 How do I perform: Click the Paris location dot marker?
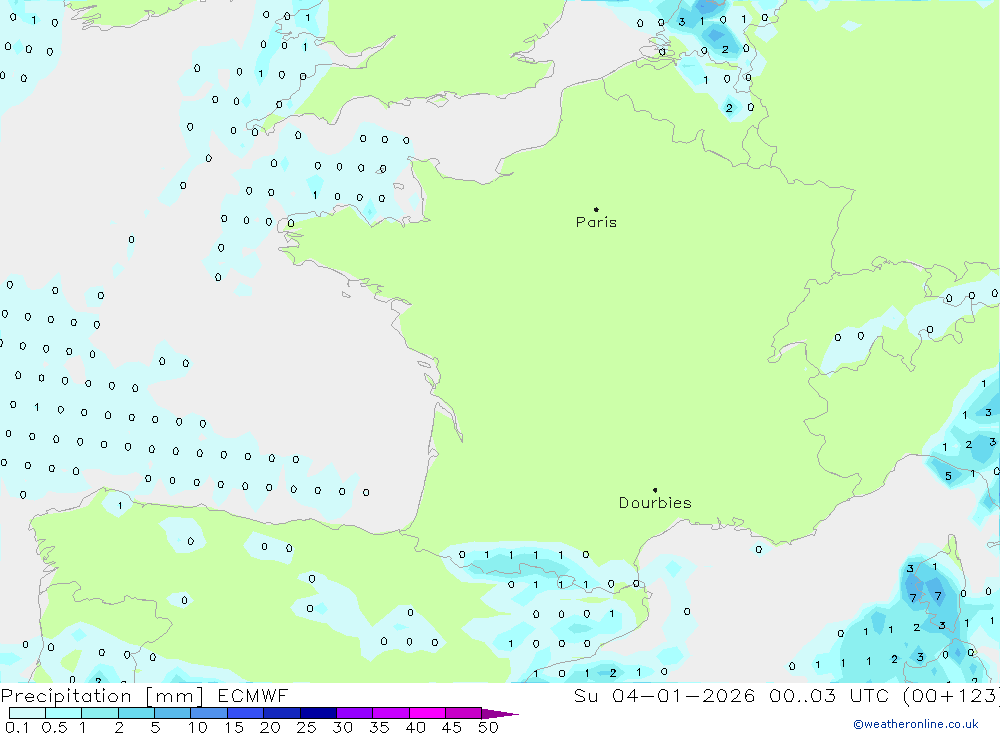596,209
